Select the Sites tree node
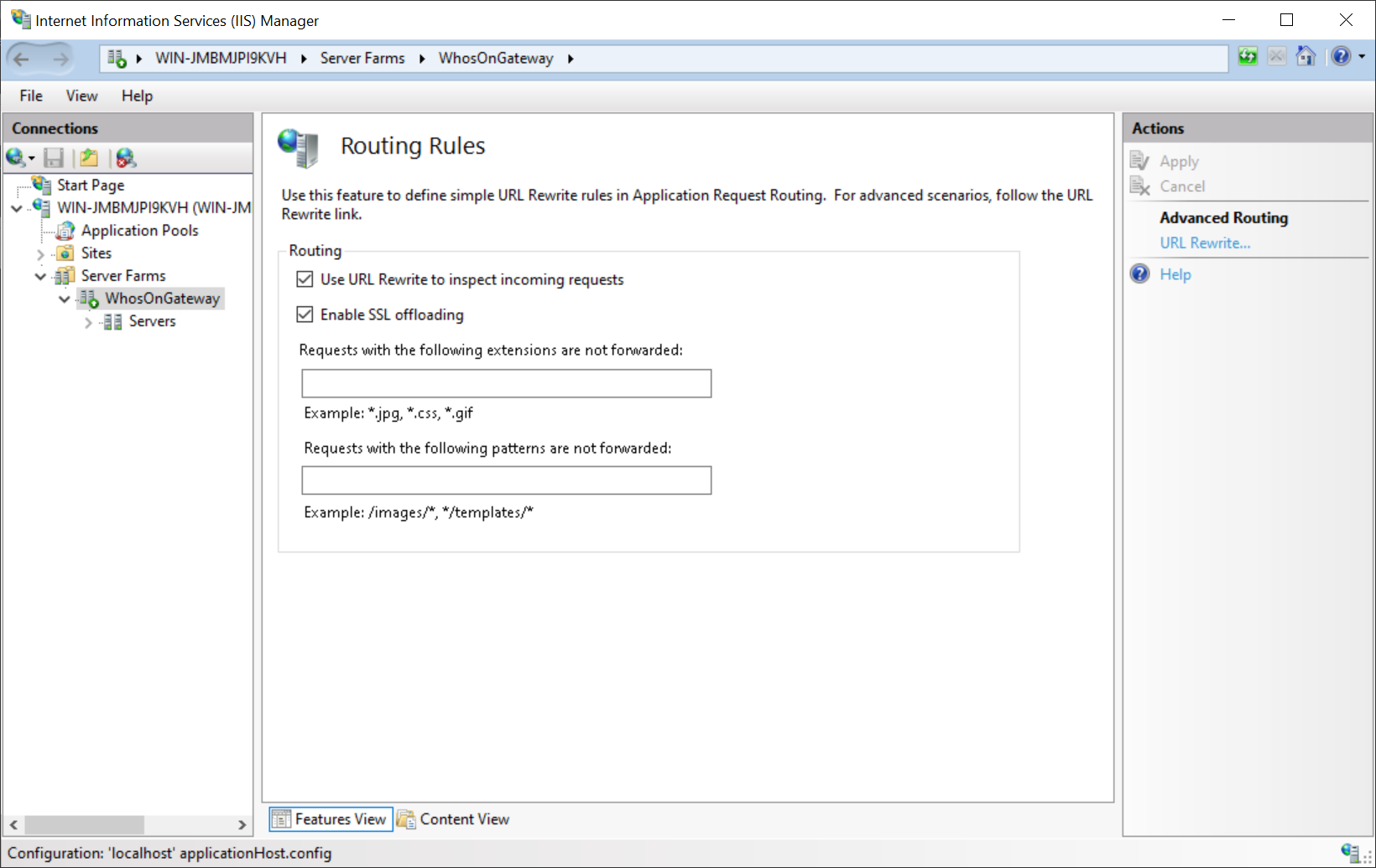This screenshot has width=1376, height=868. [96, 252]
